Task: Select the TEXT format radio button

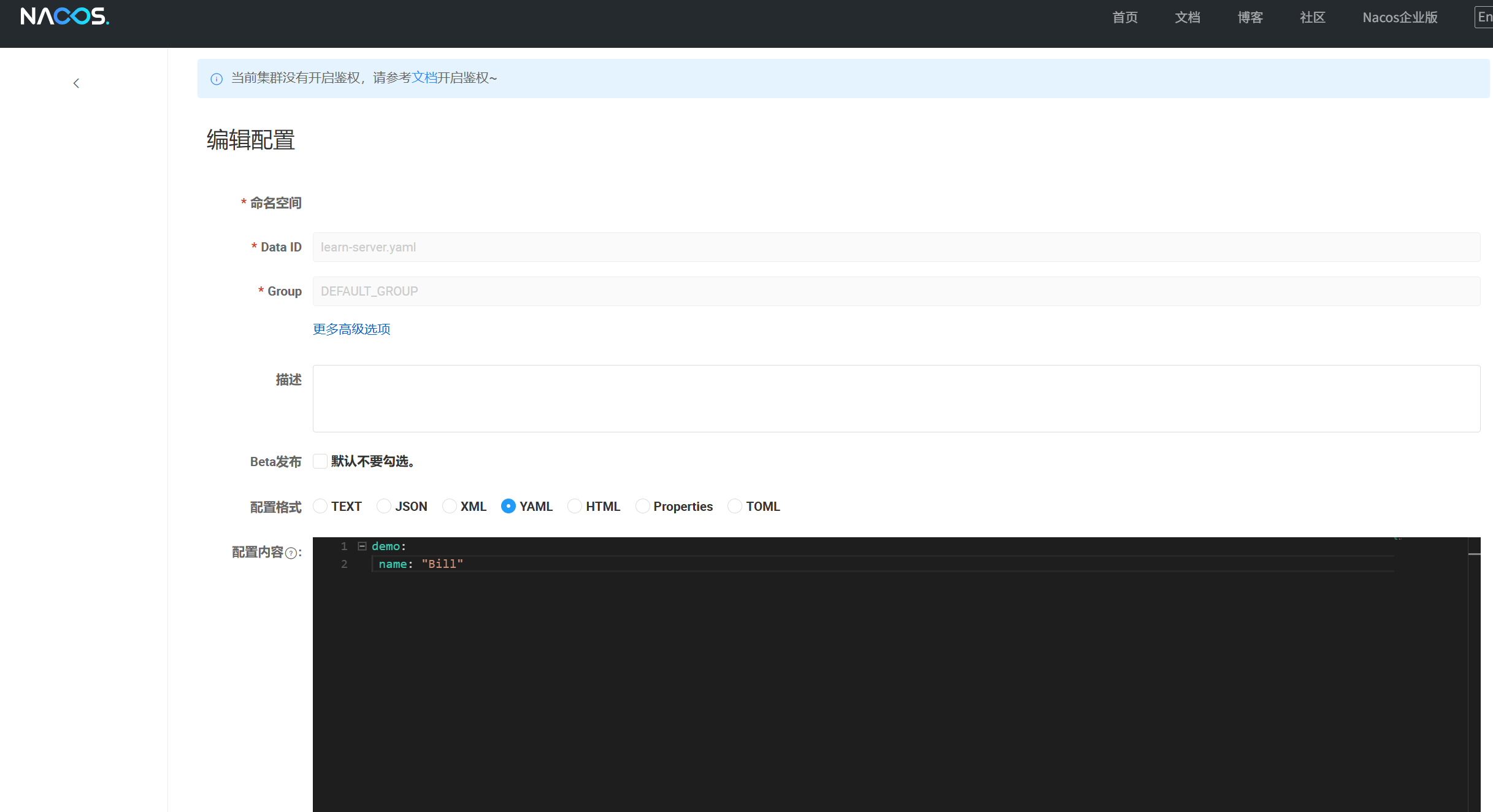Action: coord(320,506)
